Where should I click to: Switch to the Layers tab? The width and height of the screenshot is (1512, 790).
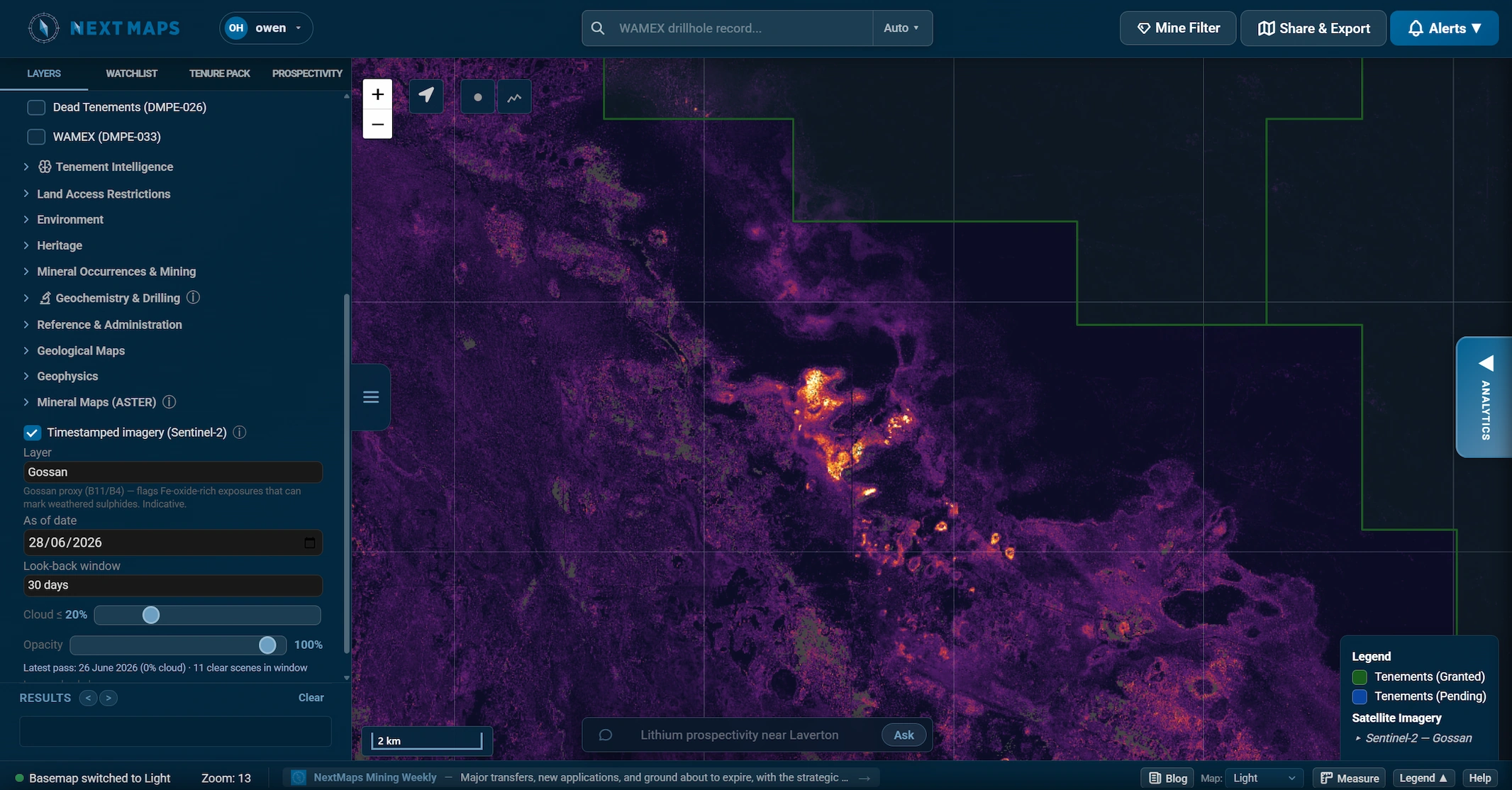(x=44, y=74)
